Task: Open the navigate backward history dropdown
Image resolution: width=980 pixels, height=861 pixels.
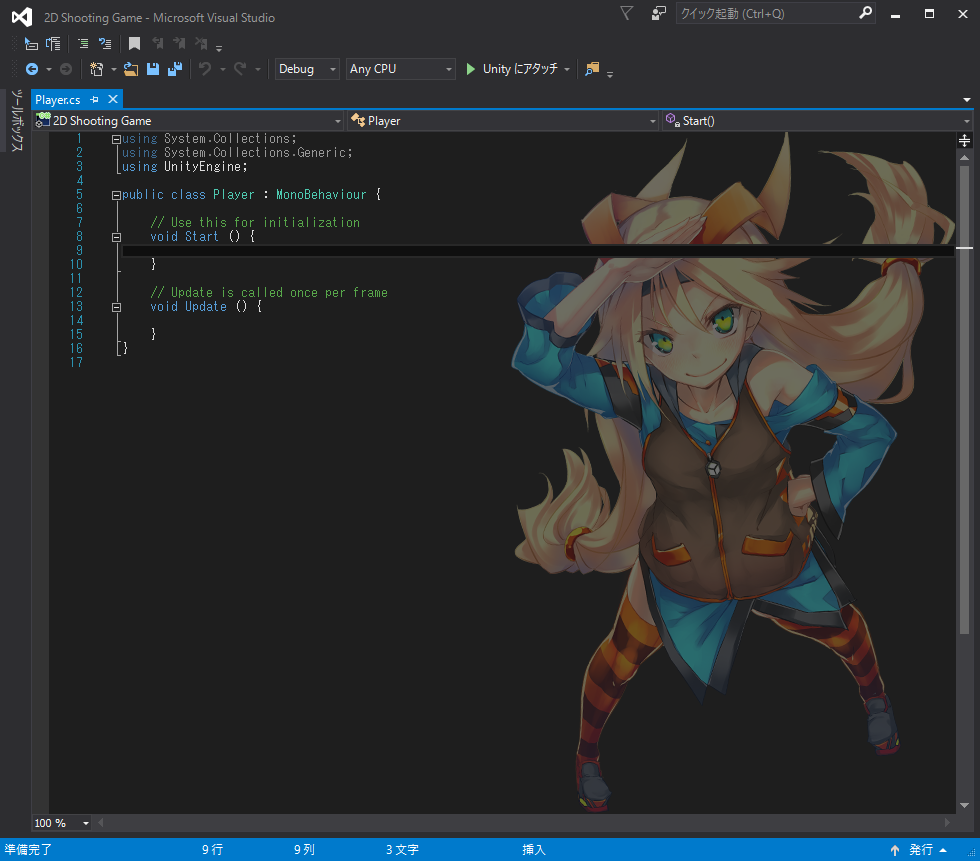Action: [49, 69]
